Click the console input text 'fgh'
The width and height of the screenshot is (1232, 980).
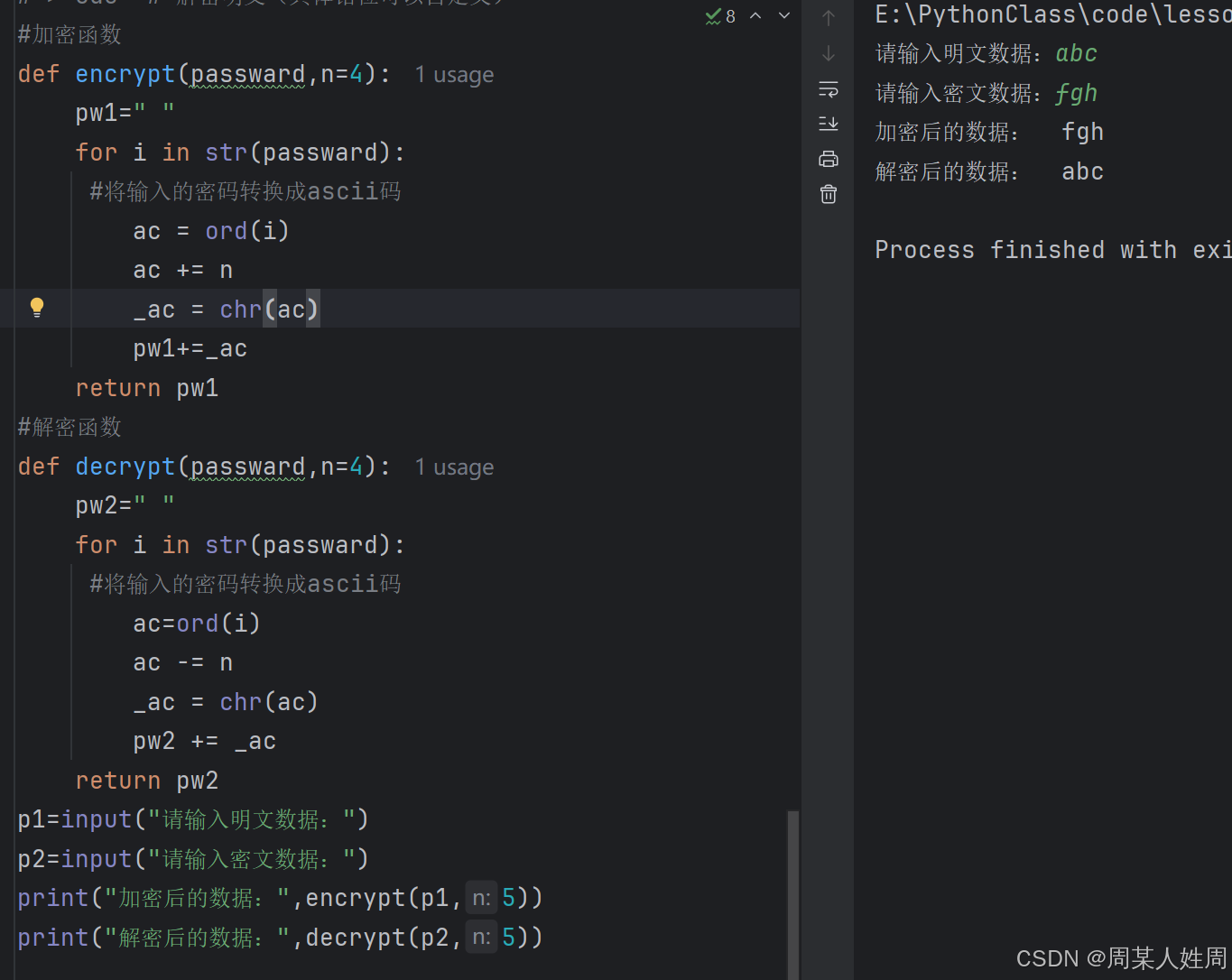coord(1077,94)
